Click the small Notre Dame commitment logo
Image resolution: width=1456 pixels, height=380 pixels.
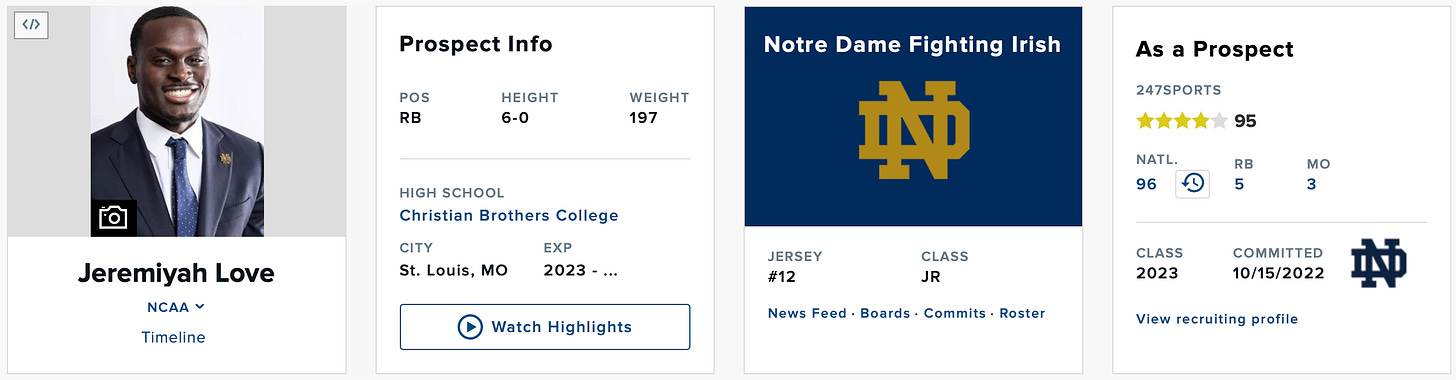1378,263
